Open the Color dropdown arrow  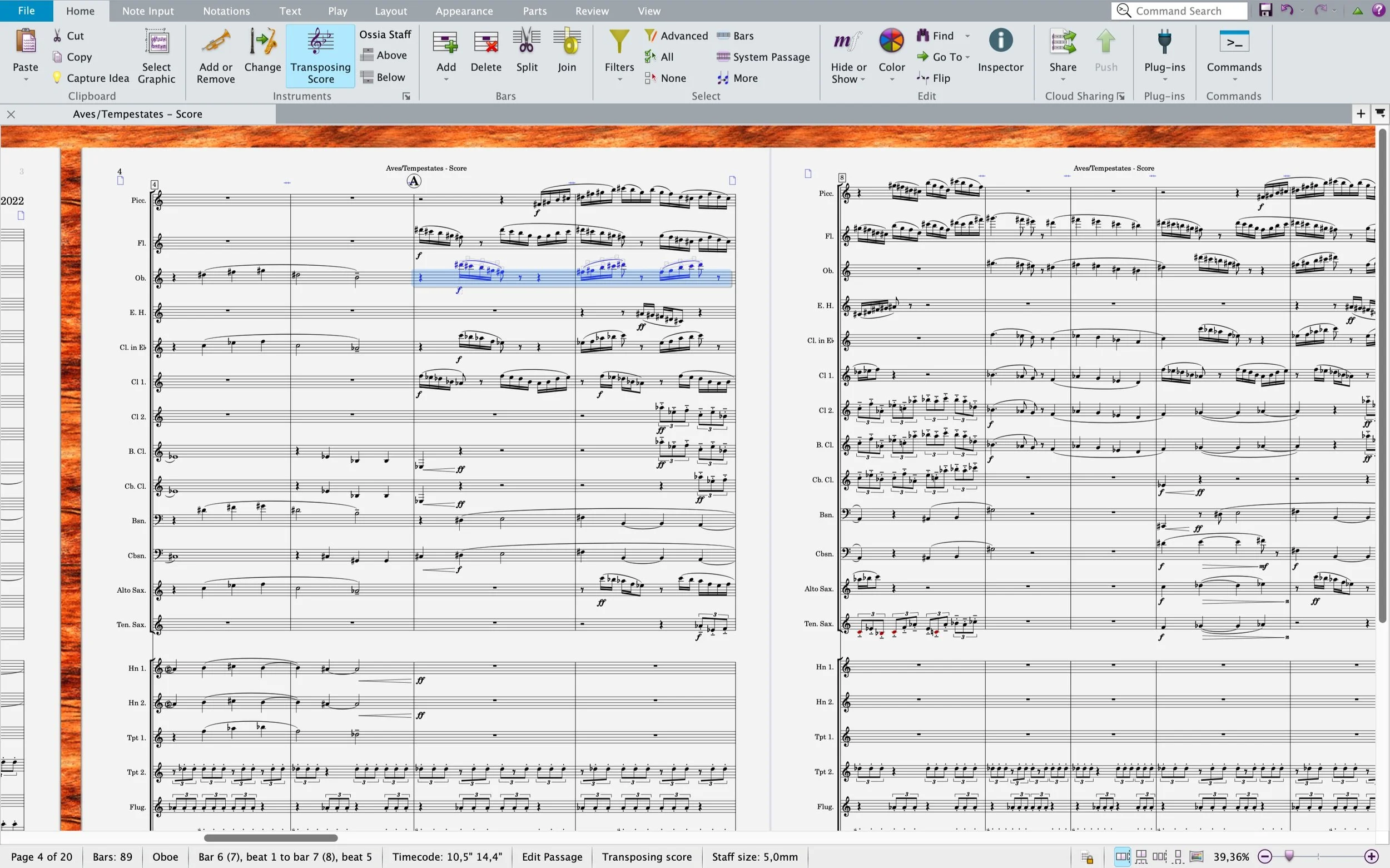tap(892, 79)
